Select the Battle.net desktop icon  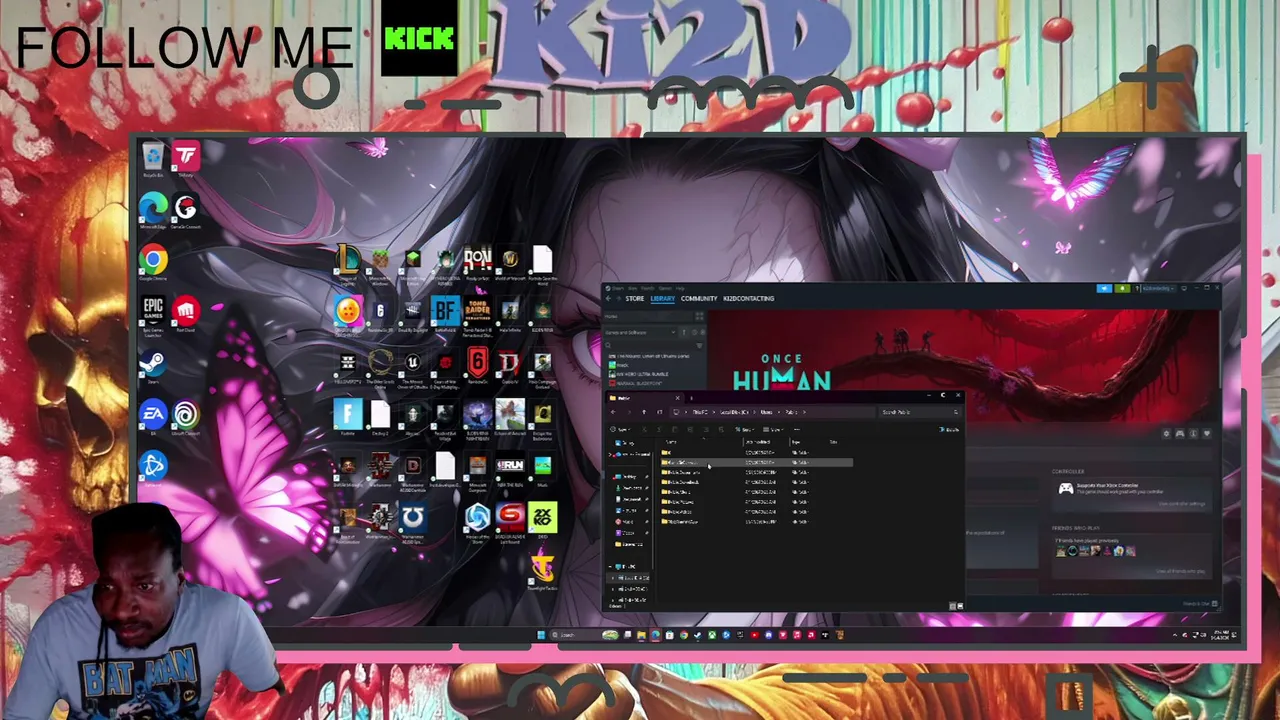pos(153,468)
